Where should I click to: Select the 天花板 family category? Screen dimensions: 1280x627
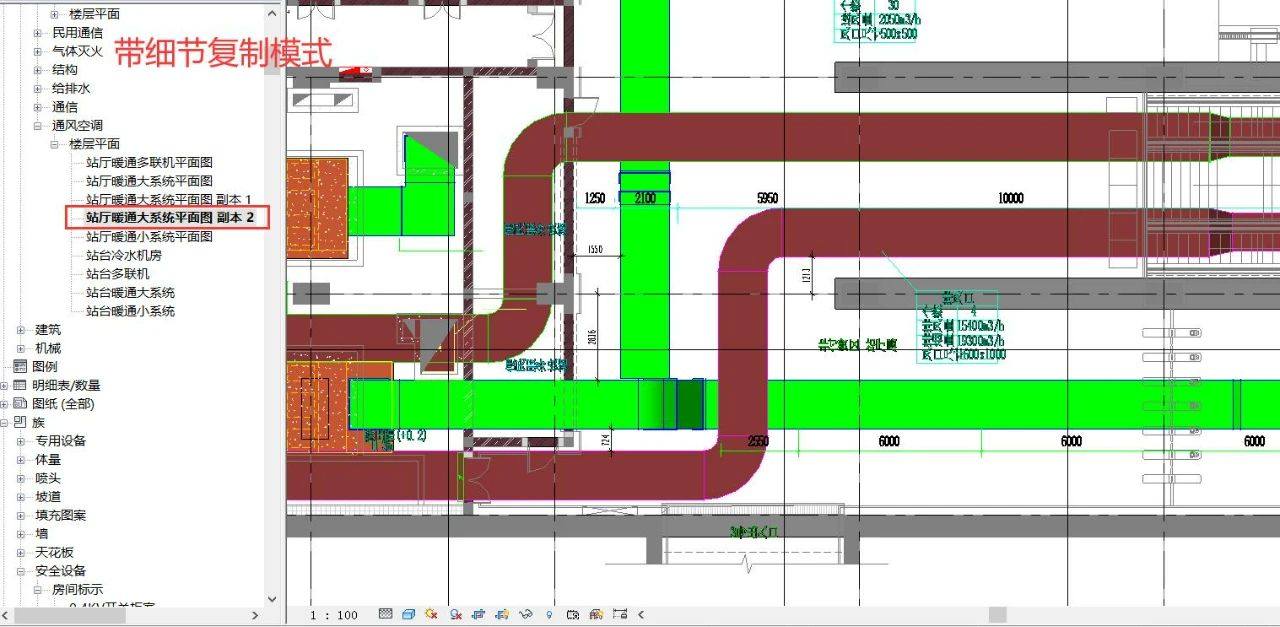coord(54,552)
